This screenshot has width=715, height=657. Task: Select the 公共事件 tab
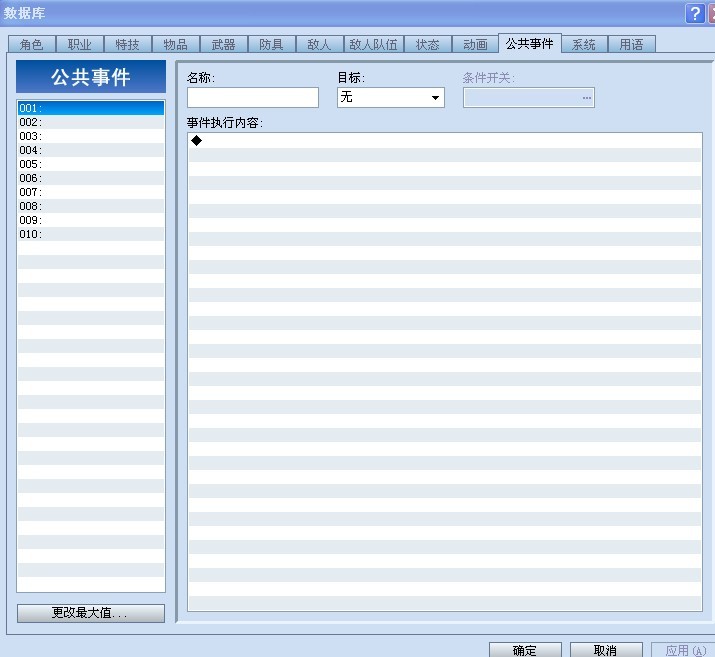pos(529,43)
